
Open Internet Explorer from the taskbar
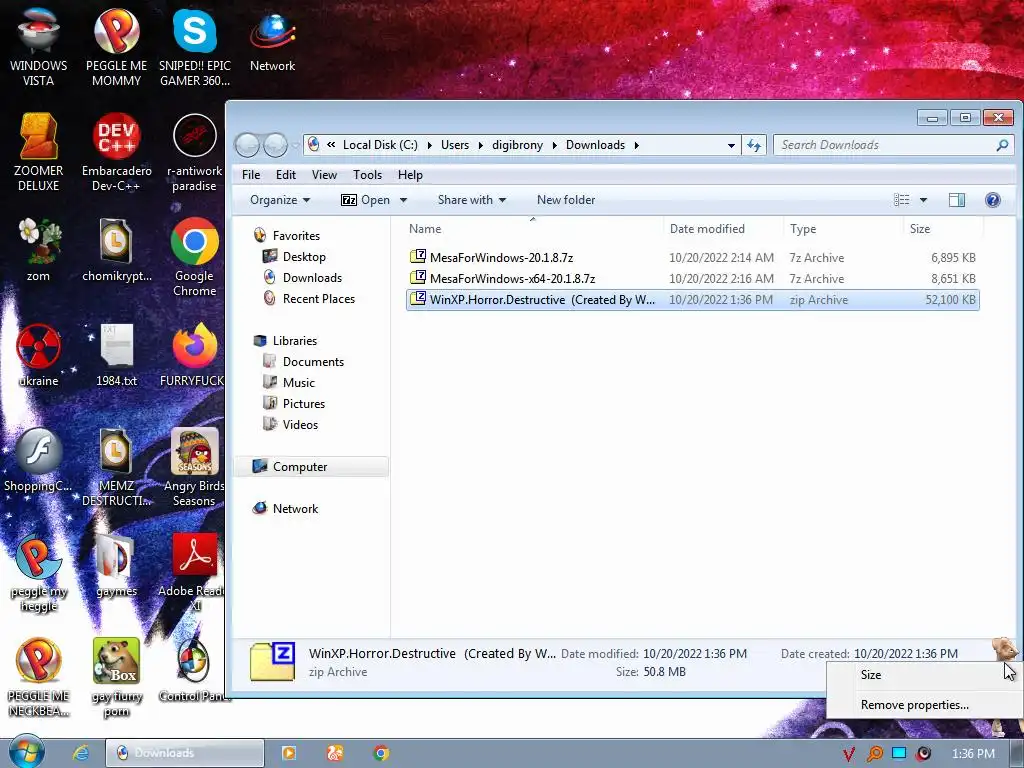pos(81,753)
